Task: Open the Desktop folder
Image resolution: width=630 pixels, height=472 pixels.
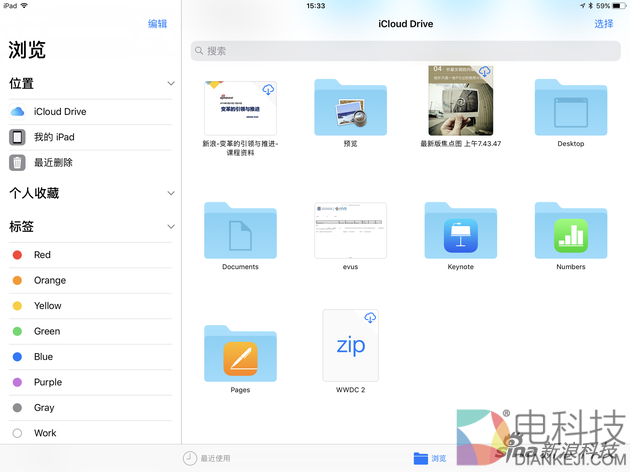Action: coord(571,107)
